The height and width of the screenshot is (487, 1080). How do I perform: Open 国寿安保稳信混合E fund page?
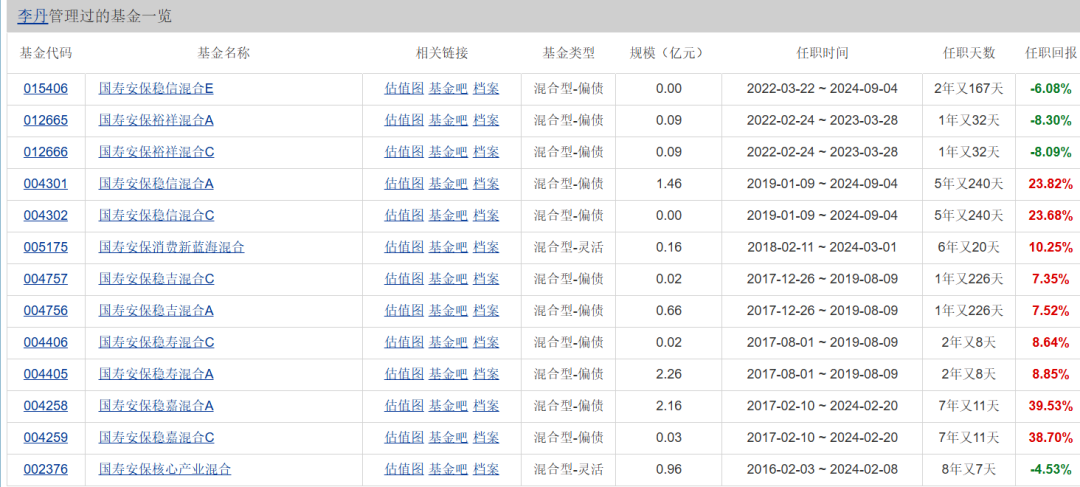pos(156,88)
